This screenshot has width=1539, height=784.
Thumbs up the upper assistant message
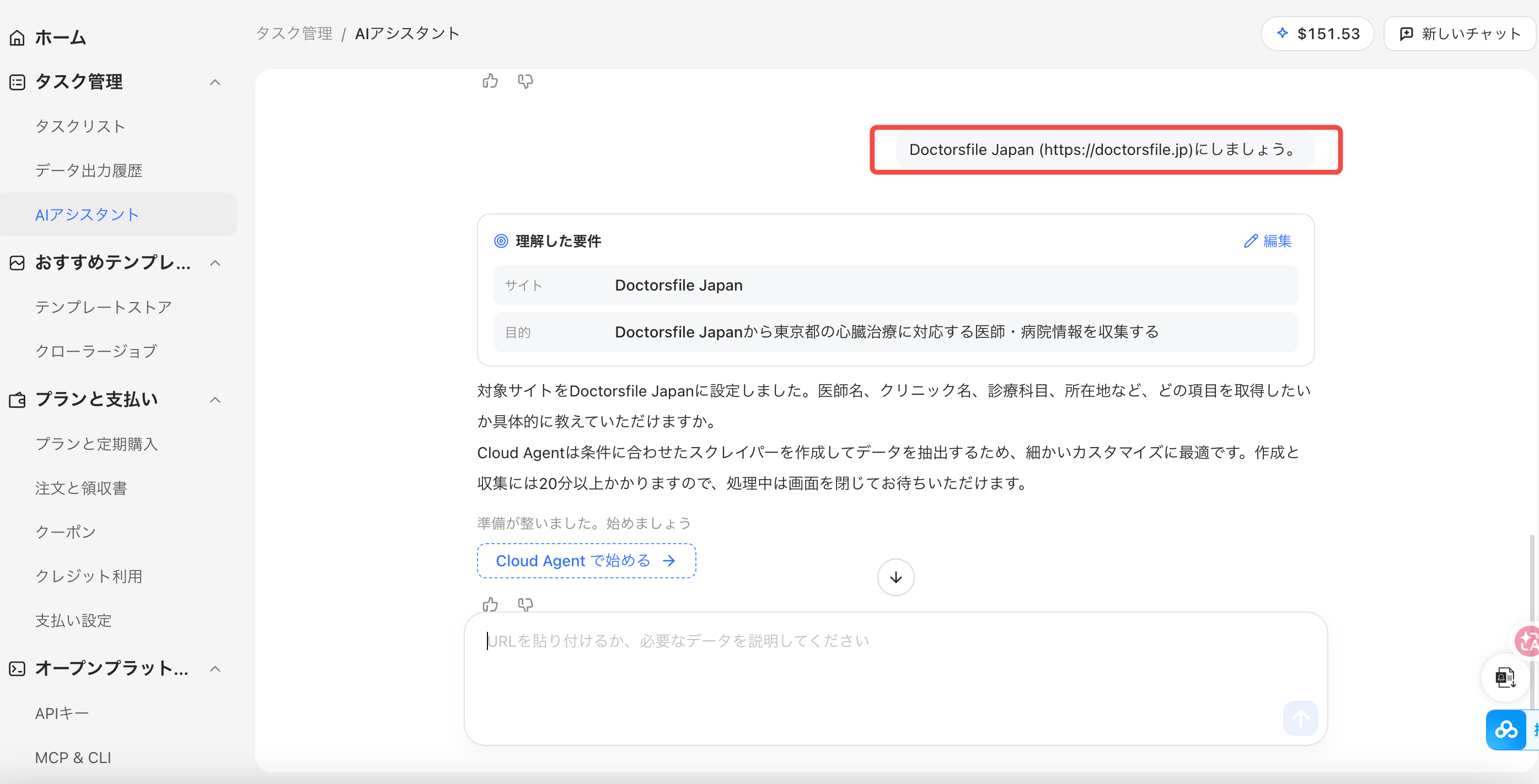(x=490, y=80)
